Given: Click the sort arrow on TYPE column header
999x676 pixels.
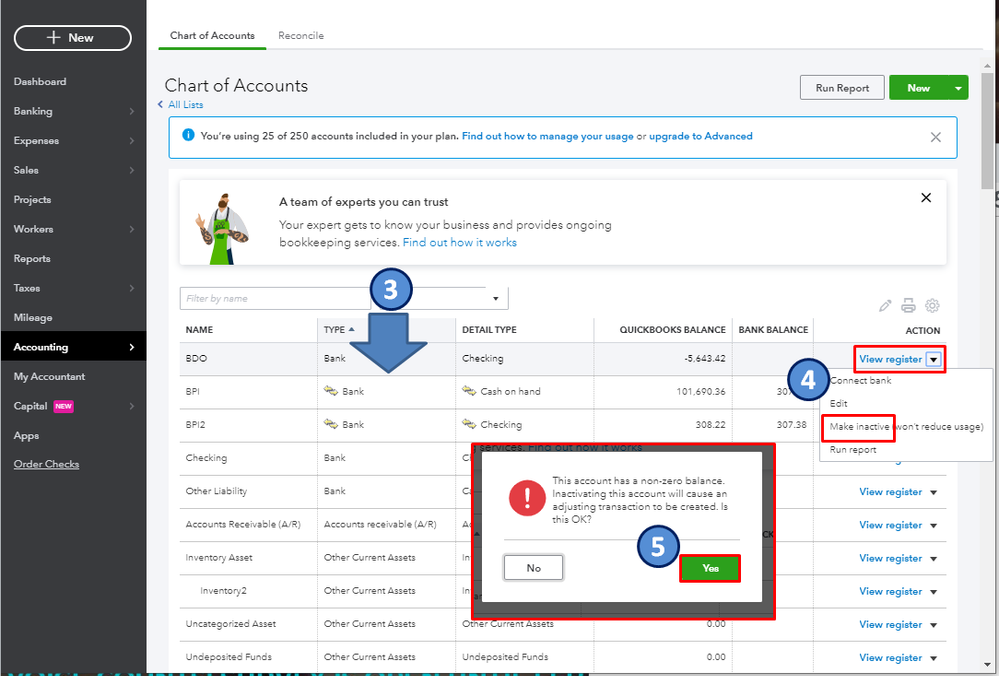Looking at the screenshot, I should point(351,329).
